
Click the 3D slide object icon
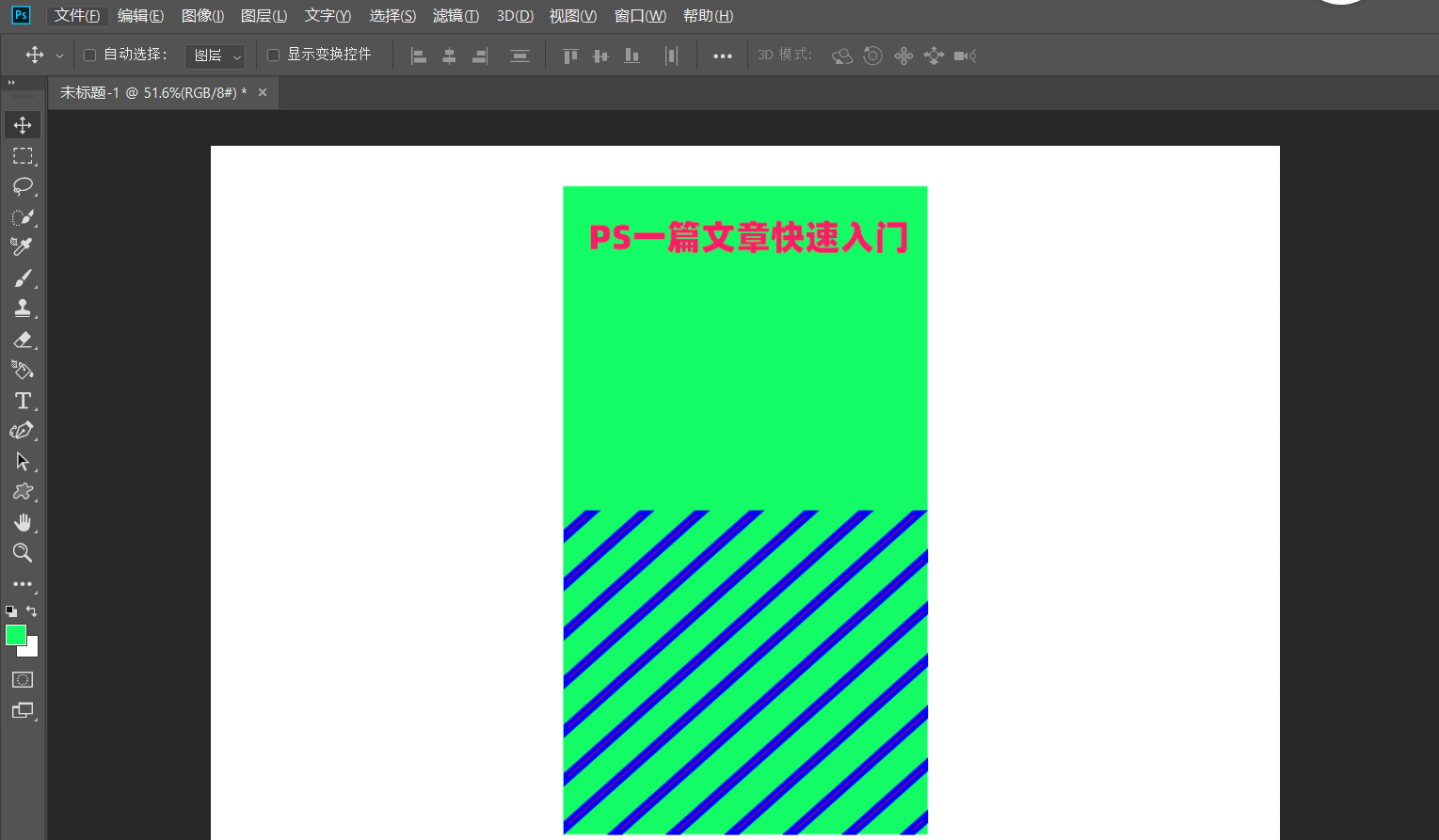934,55
